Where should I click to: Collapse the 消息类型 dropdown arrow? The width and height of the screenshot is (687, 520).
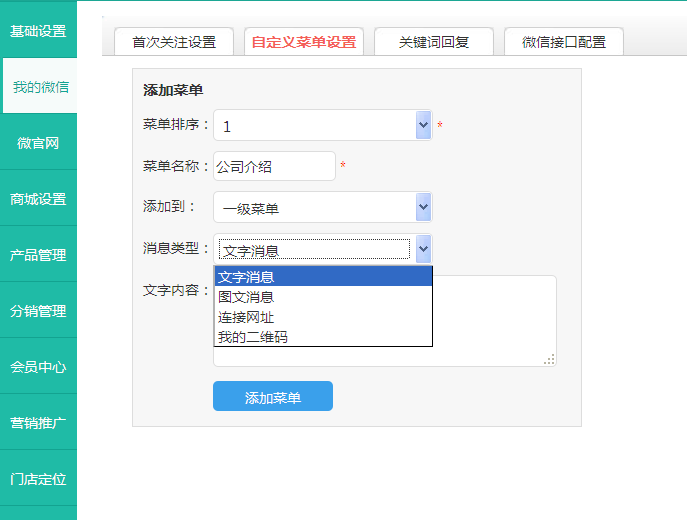(x=423, y=249)
